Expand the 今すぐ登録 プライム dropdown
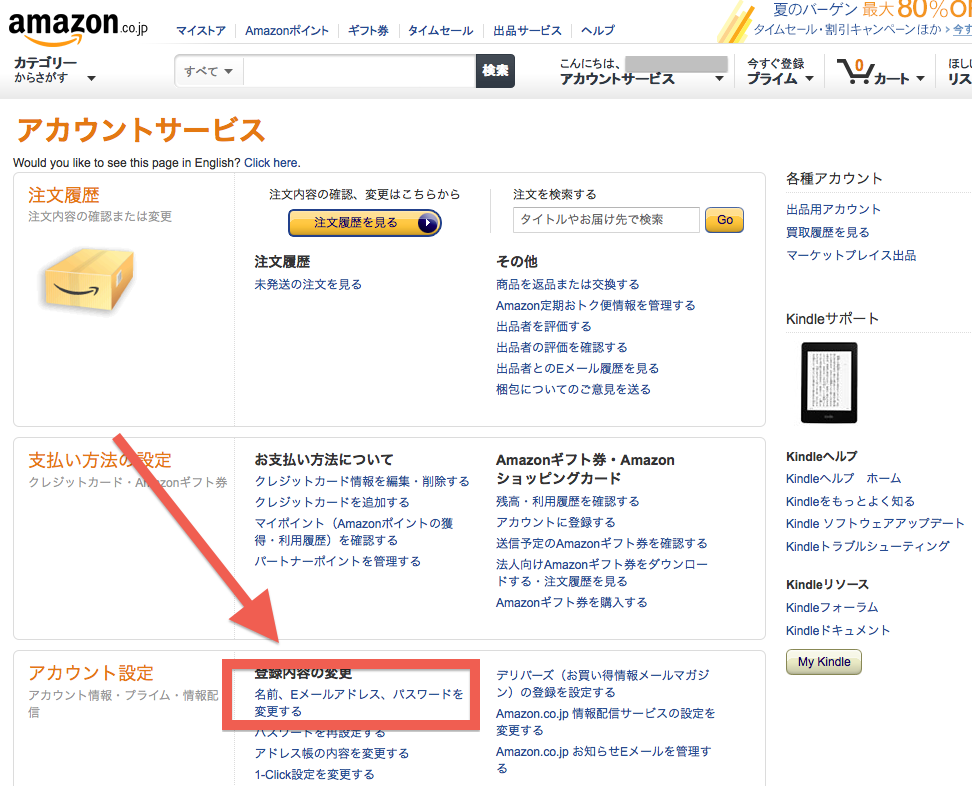The height and width of the screenshot is (786, 972). 780,71
